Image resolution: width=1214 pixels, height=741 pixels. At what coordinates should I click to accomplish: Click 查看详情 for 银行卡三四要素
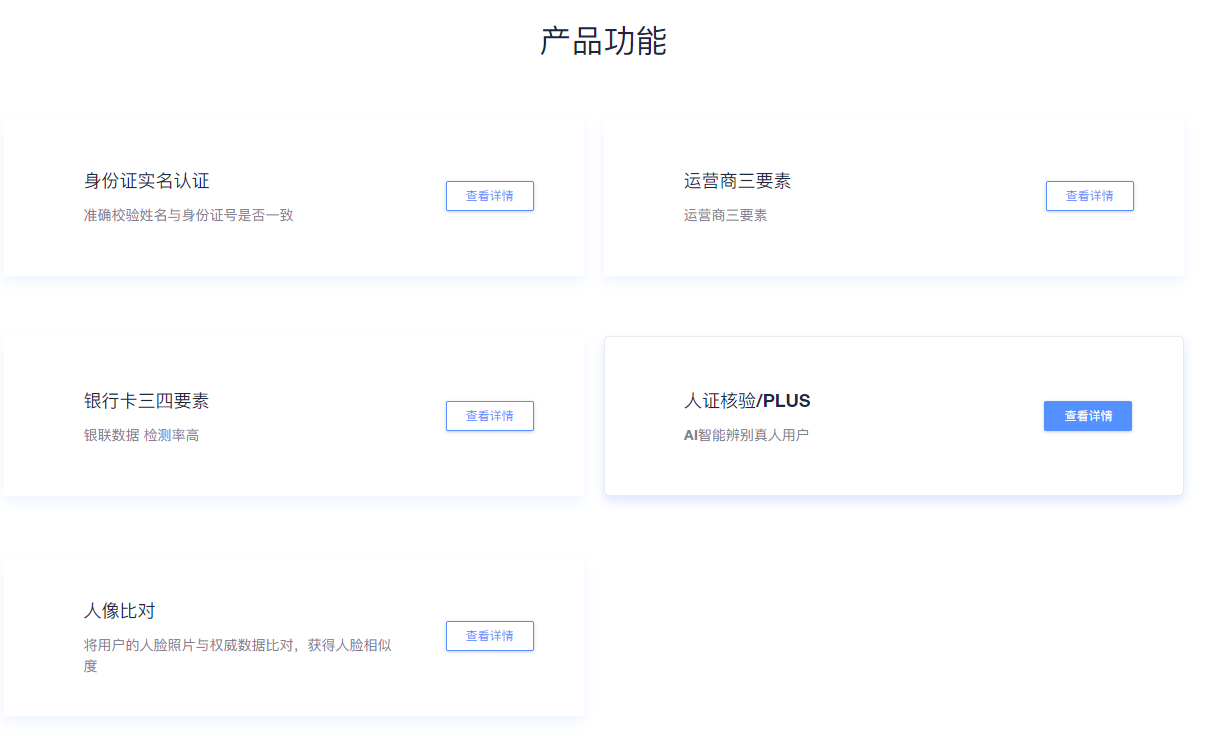(489, 416)
